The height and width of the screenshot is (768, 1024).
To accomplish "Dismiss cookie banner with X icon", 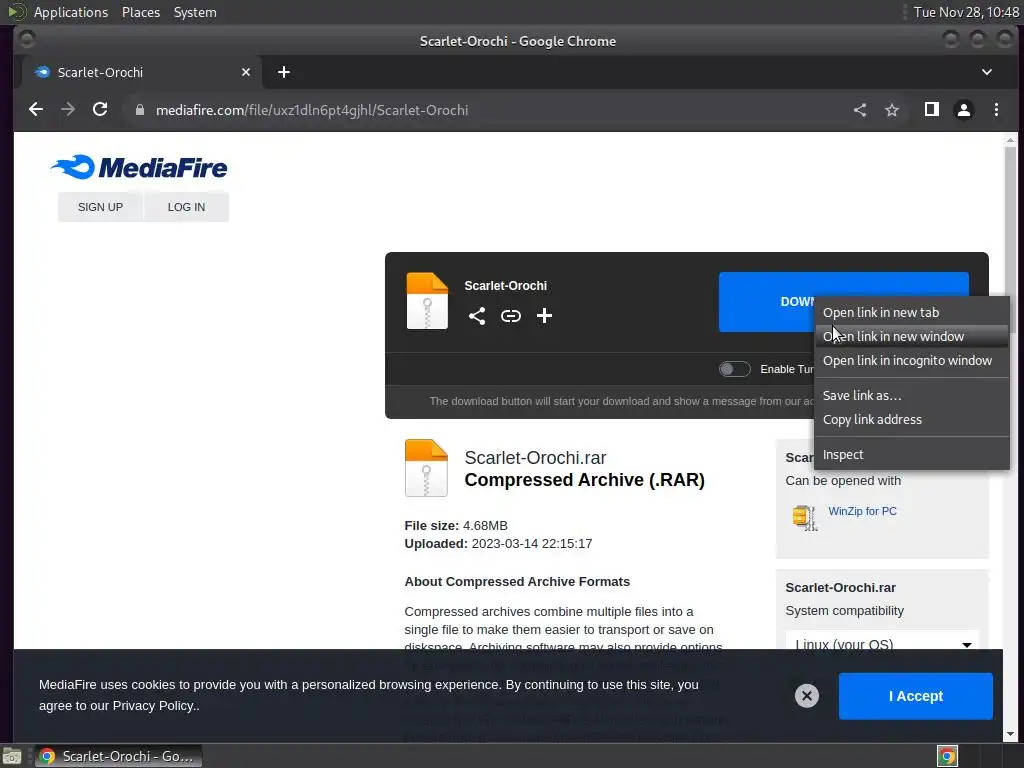I will [x=807, y=696].
